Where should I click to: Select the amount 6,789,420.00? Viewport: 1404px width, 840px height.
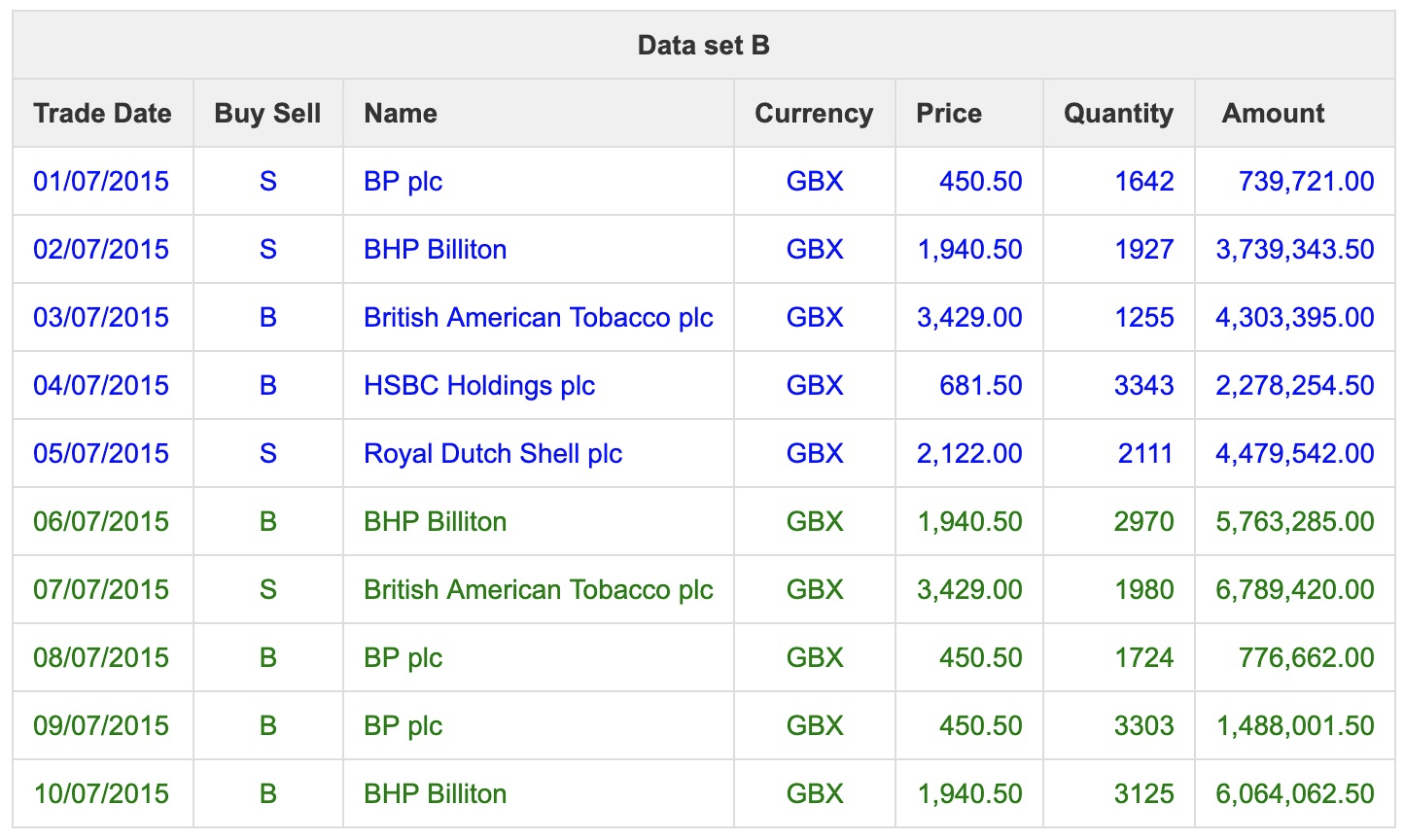pyautogui.click(x=1295, y=590)
